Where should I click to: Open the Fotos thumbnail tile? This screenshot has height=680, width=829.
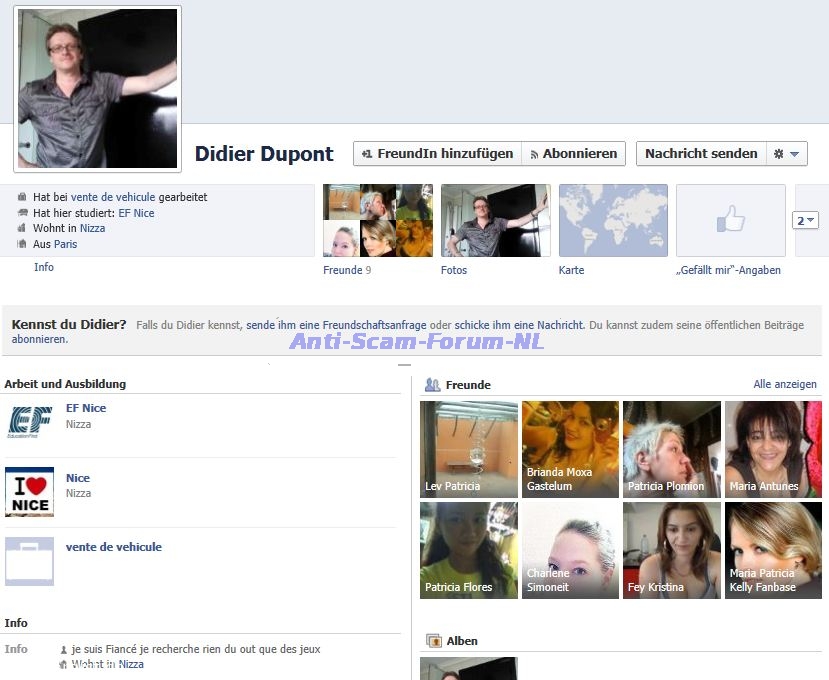pyautogui.click(x=495, y=220)
